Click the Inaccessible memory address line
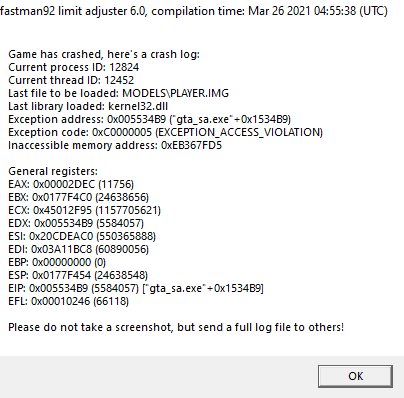 tap(115, 145)
